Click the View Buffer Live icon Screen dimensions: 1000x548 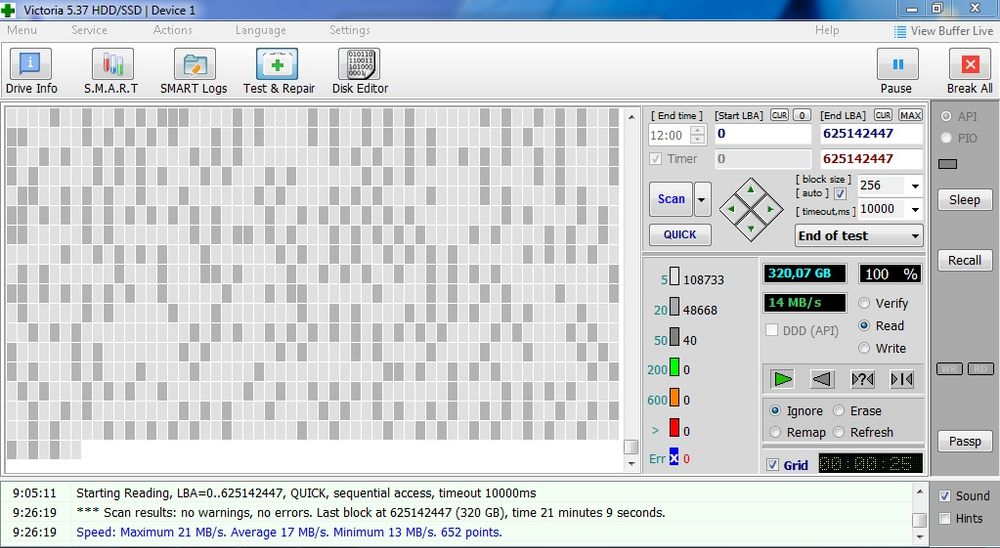point(900,31)
